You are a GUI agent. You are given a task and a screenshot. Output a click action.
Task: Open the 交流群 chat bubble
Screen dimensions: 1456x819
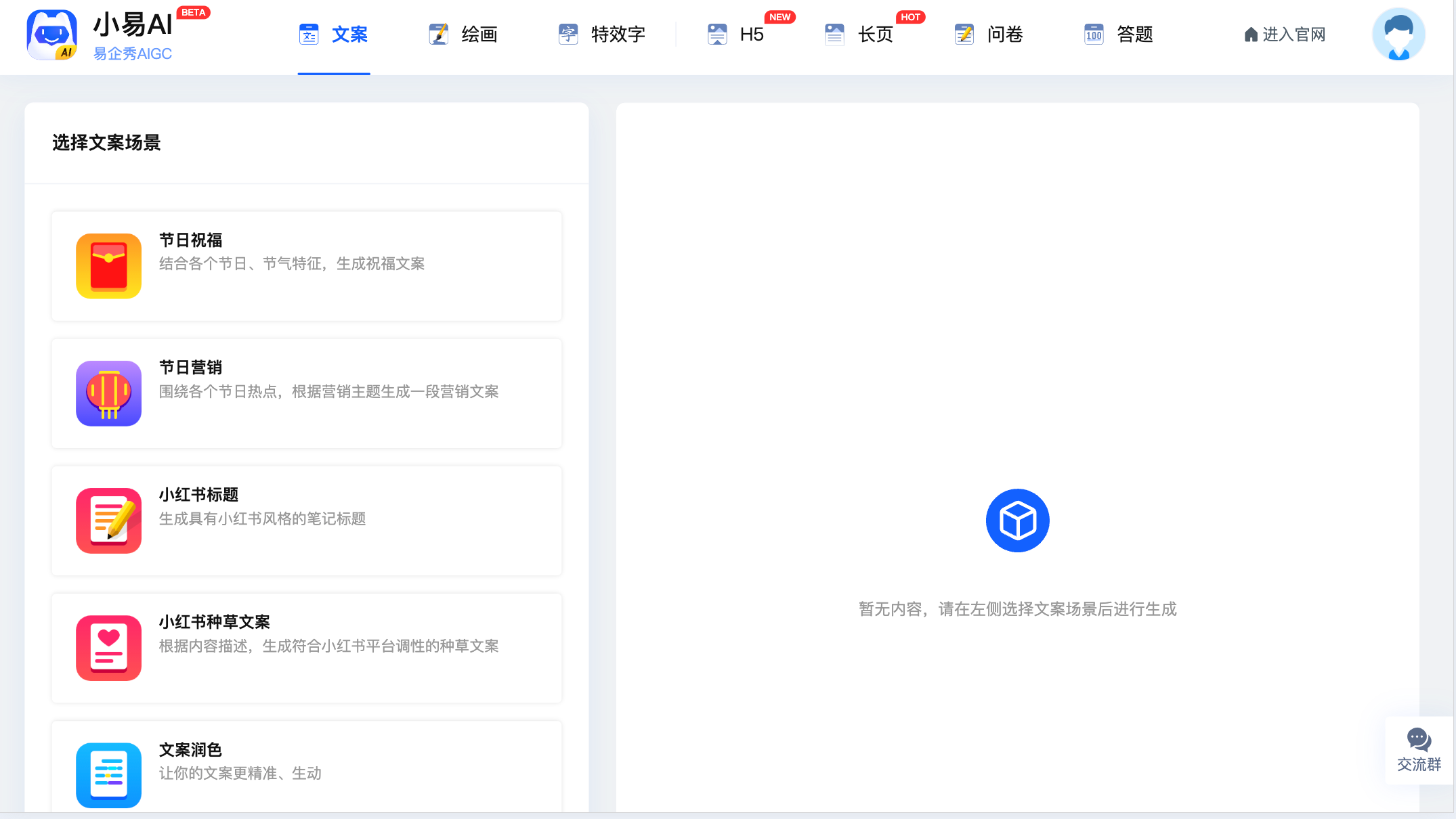point(1419,750)
